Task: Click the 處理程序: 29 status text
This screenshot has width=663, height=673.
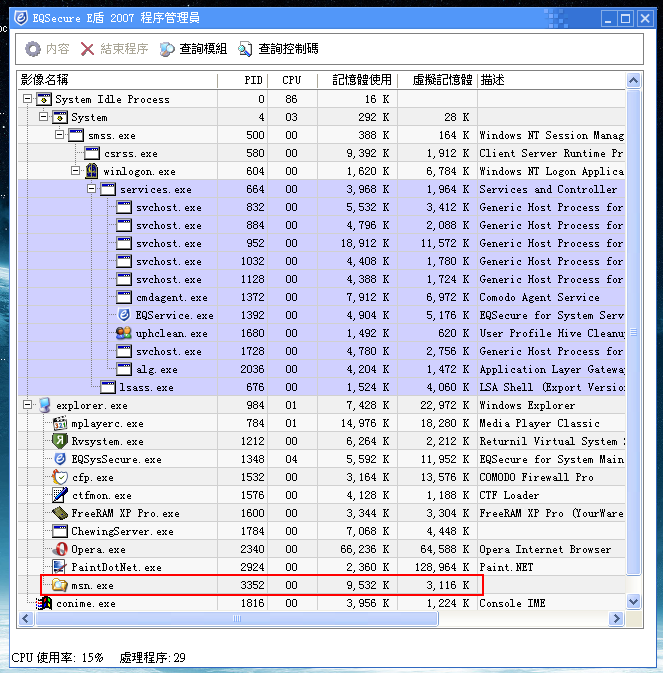Action: click(152, 658)
